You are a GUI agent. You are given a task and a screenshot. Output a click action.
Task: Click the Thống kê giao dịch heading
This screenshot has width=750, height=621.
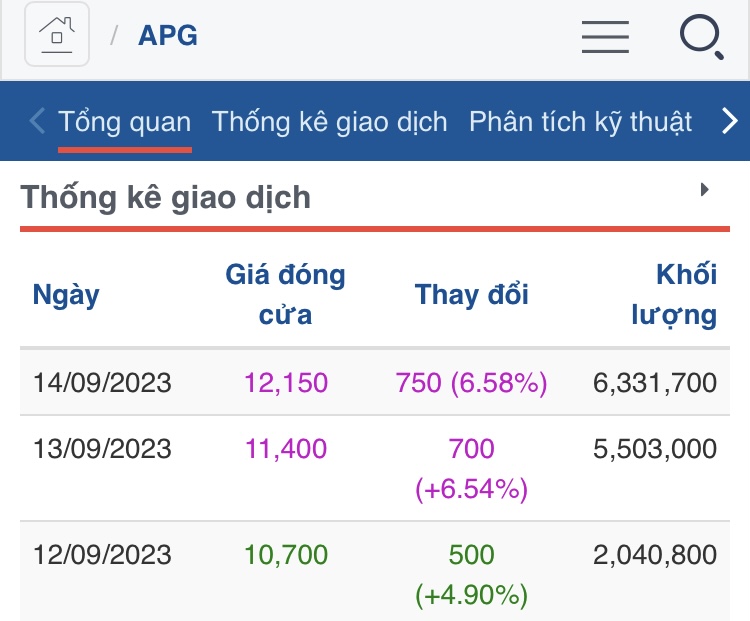tap(166, 197)
